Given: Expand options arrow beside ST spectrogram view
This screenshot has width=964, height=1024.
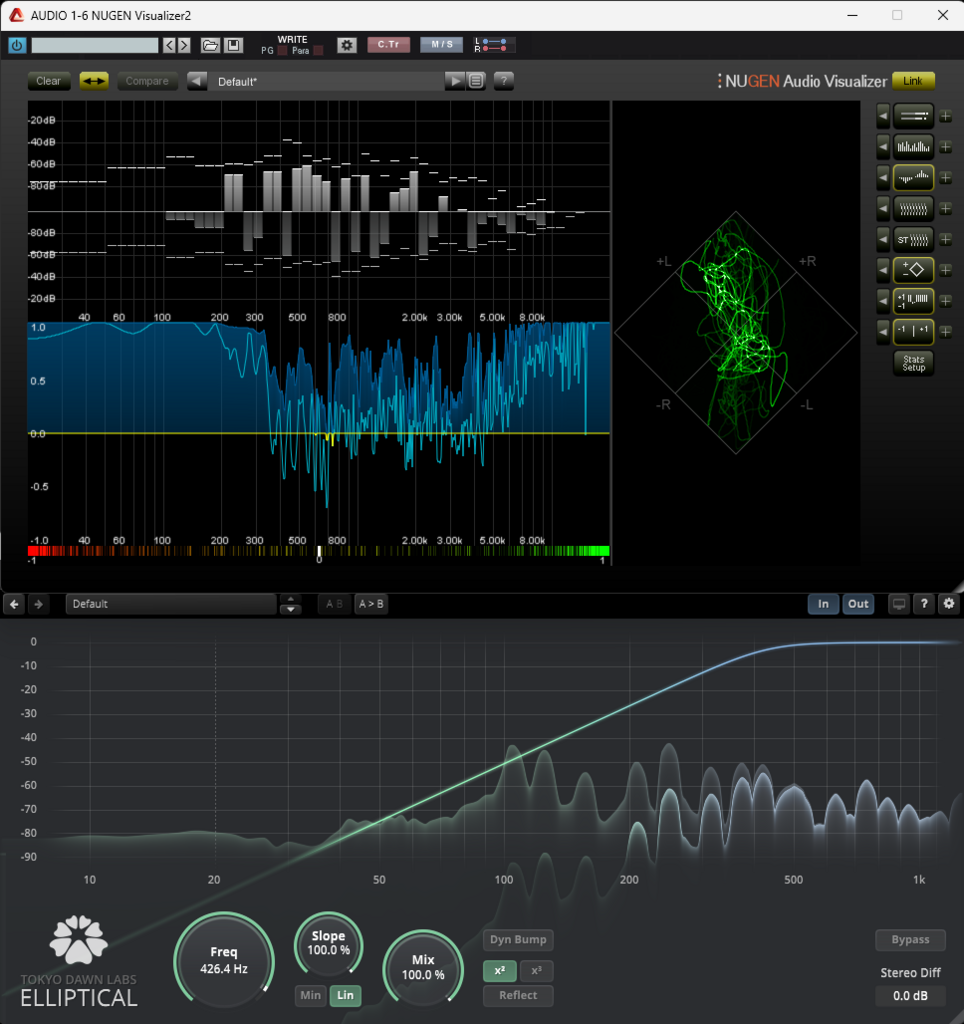Looking at the screenshot, I should click(883, 239).
